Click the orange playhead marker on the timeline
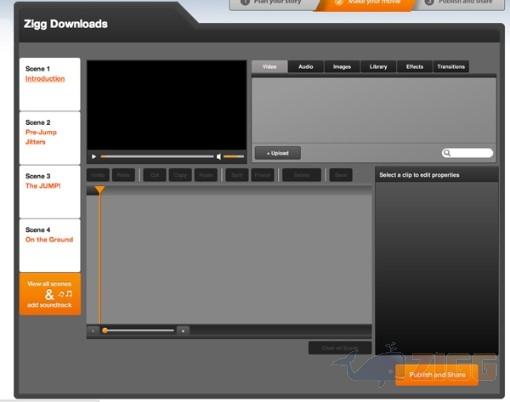Screen dimensions: 510x402 click(x=100, y=190)
